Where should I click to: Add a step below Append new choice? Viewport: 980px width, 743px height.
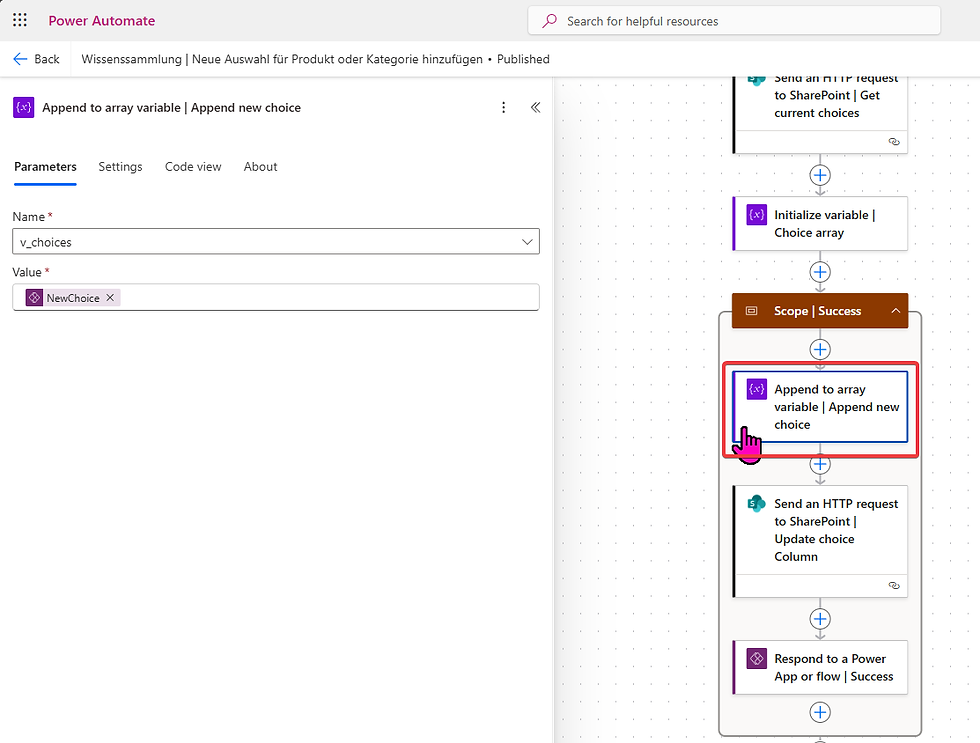click(820, 464)
